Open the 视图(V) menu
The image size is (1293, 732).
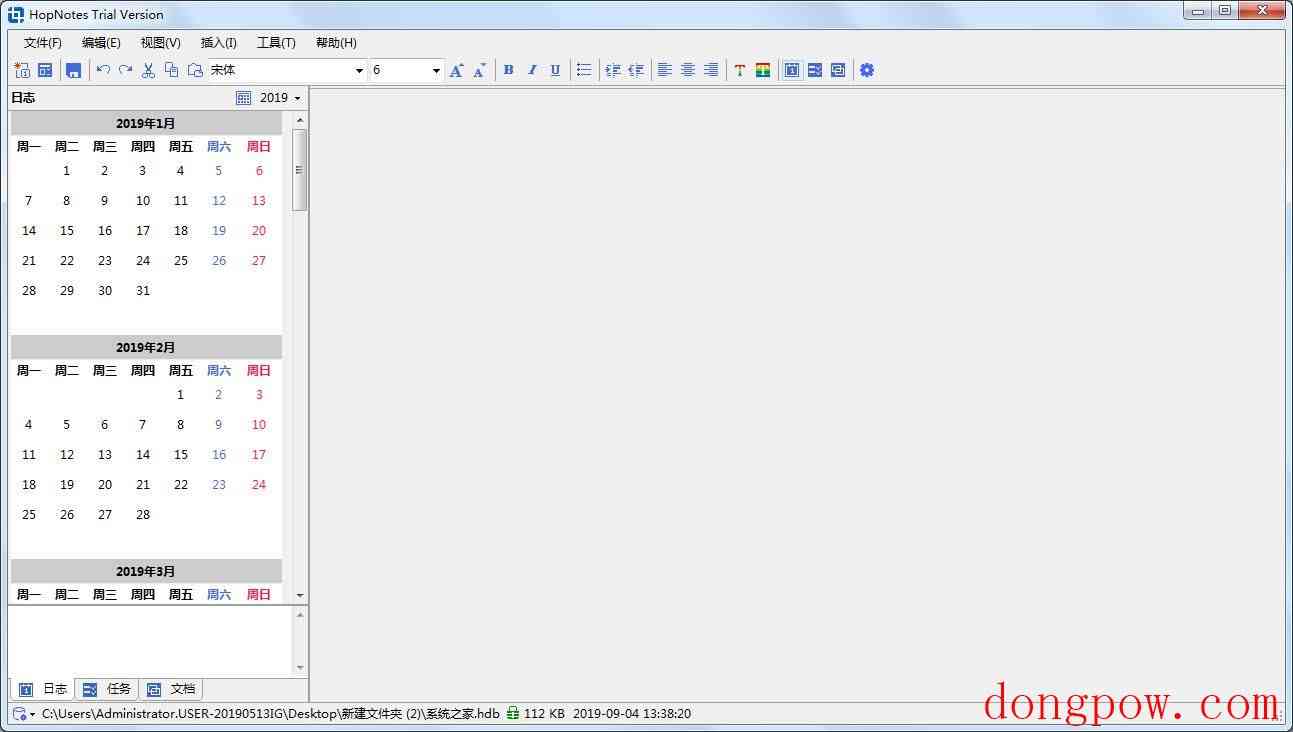click(161, 43)
